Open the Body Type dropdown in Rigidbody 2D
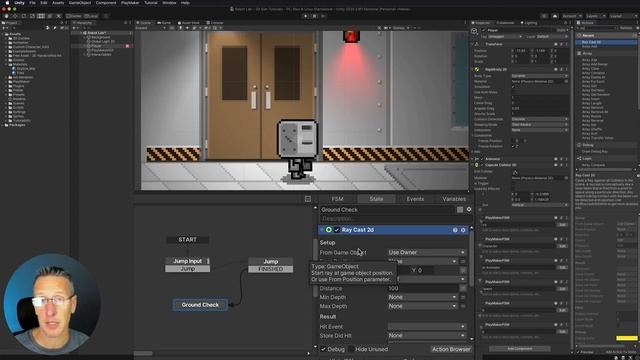Image resolution: width=640 pixels, height=360 pixels. (x=540, y=76)
